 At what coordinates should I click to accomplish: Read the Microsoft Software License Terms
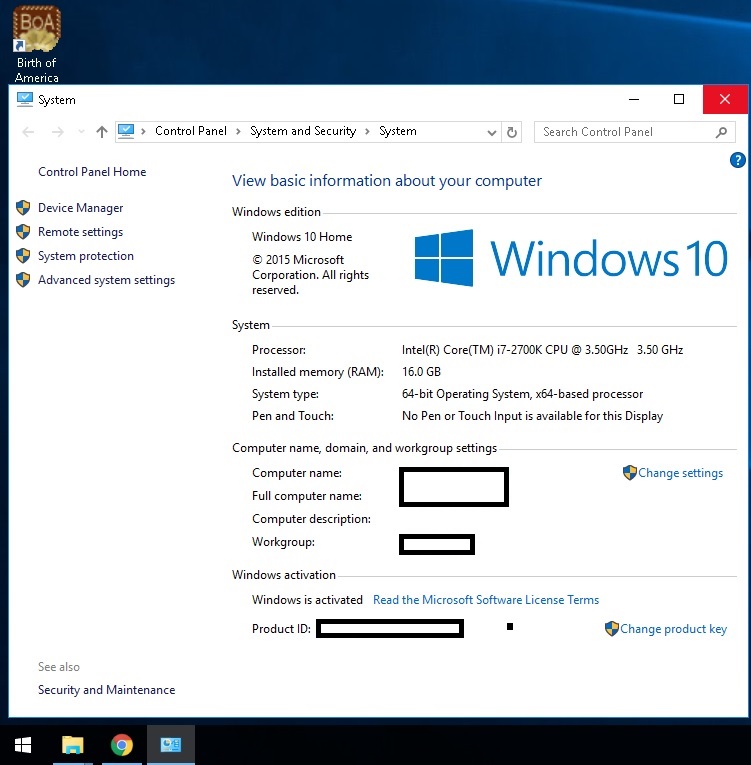(486, 600)
